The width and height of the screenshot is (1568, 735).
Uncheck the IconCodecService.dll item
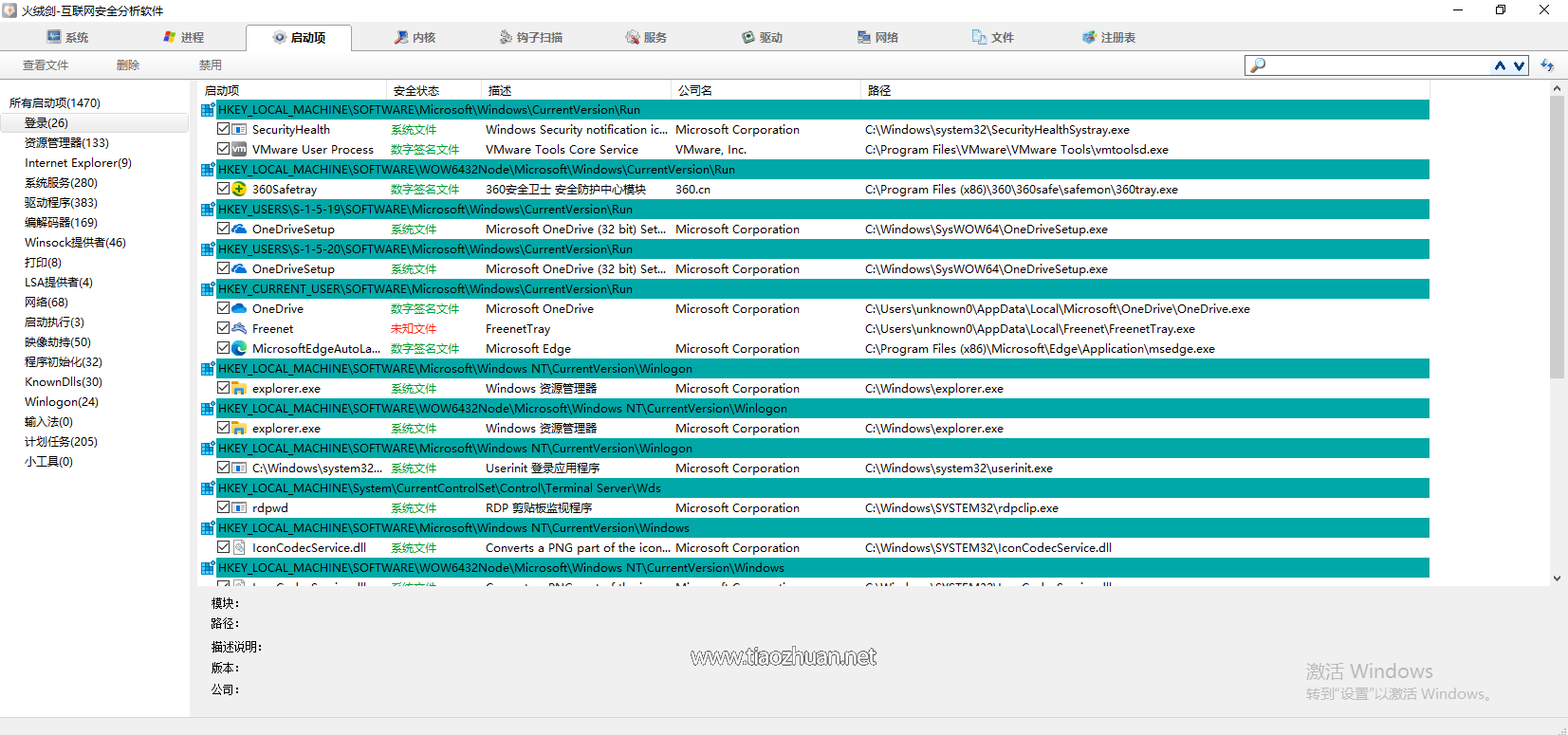tap(223, 547)
